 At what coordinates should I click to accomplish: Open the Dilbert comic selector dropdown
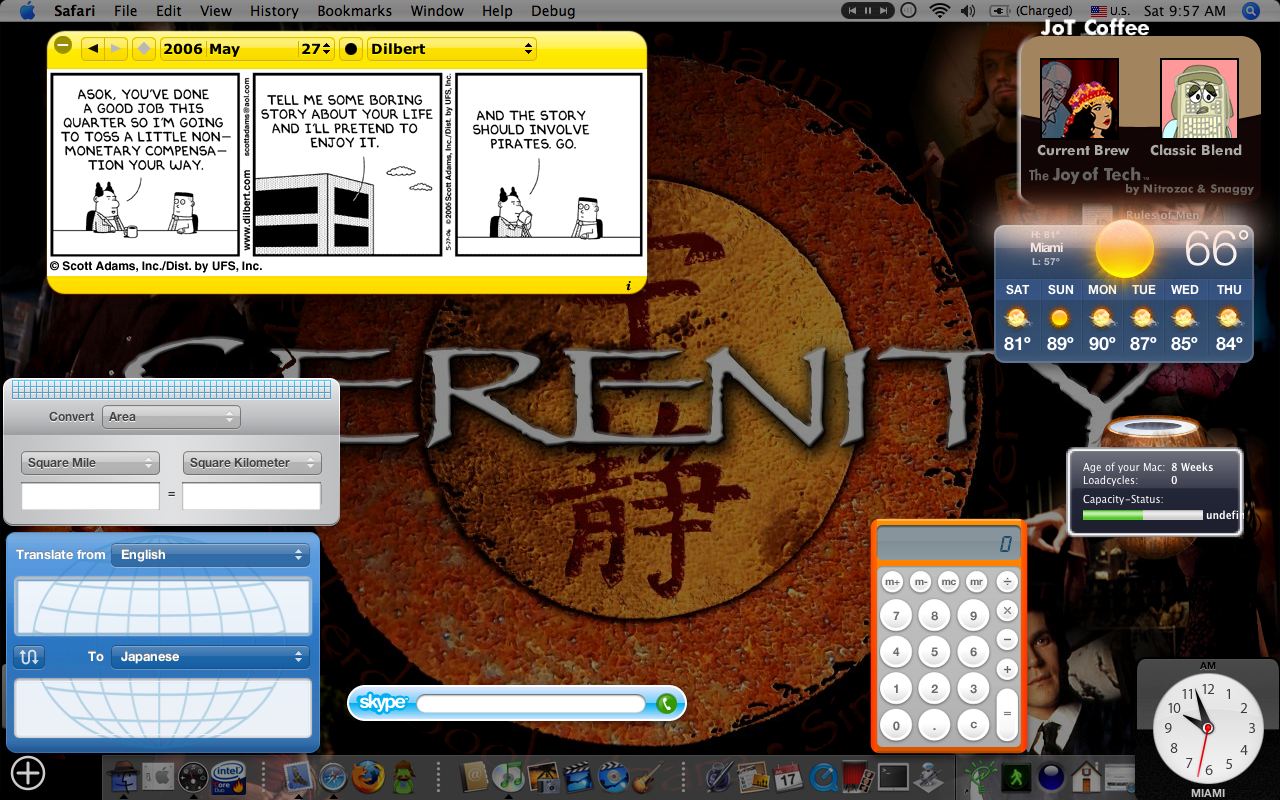[x=452, y=48]
